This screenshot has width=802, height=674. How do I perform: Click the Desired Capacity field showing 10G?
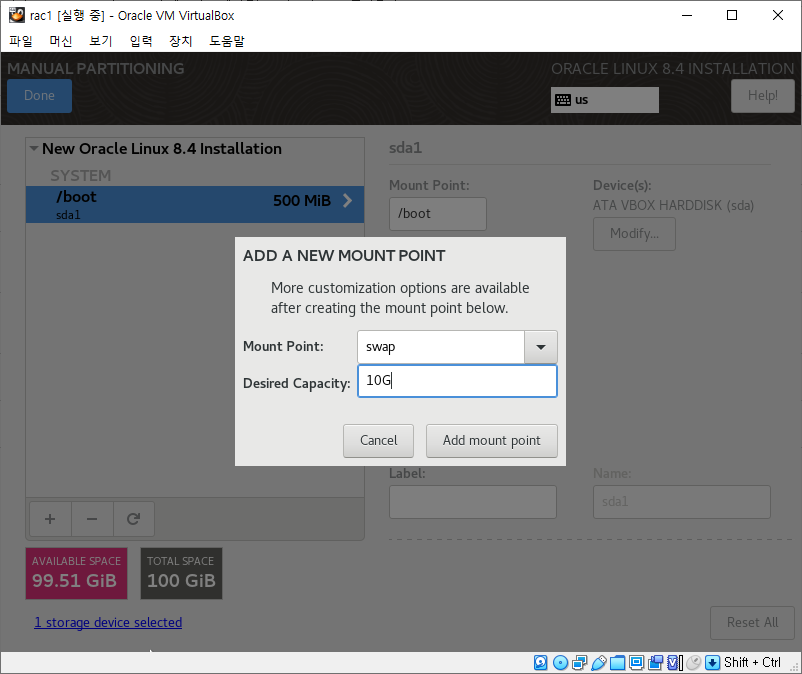pyautogui.click(x=457, y=381)
